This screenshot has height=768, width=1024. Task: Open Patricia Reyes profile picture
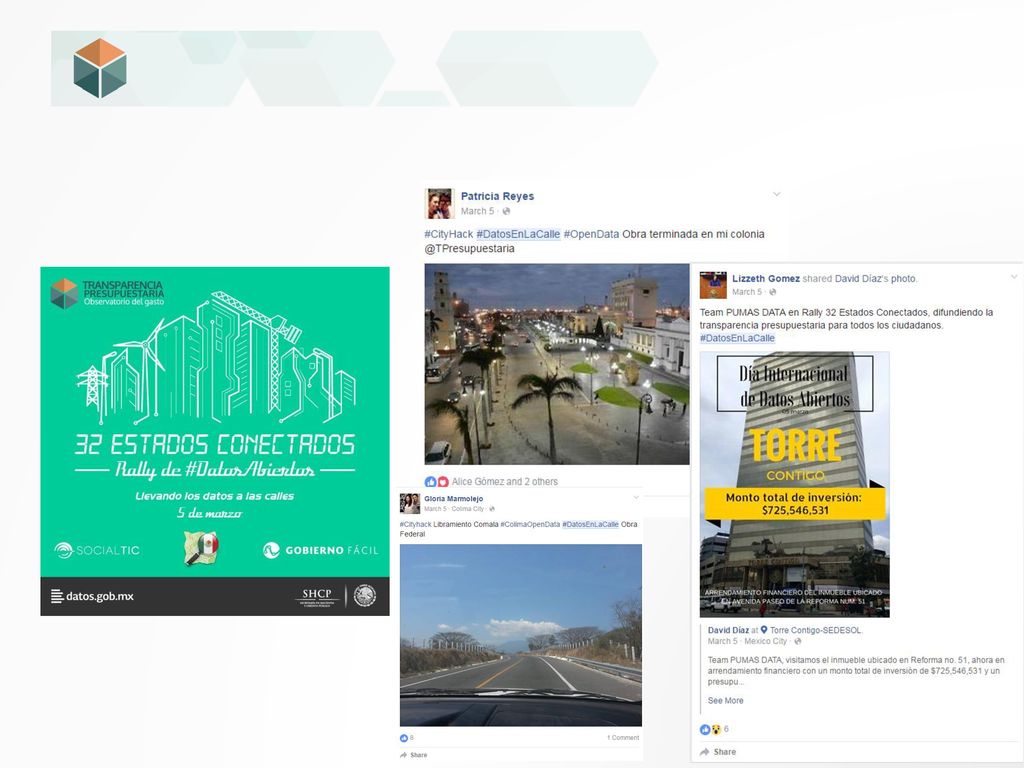coord(440,204)
